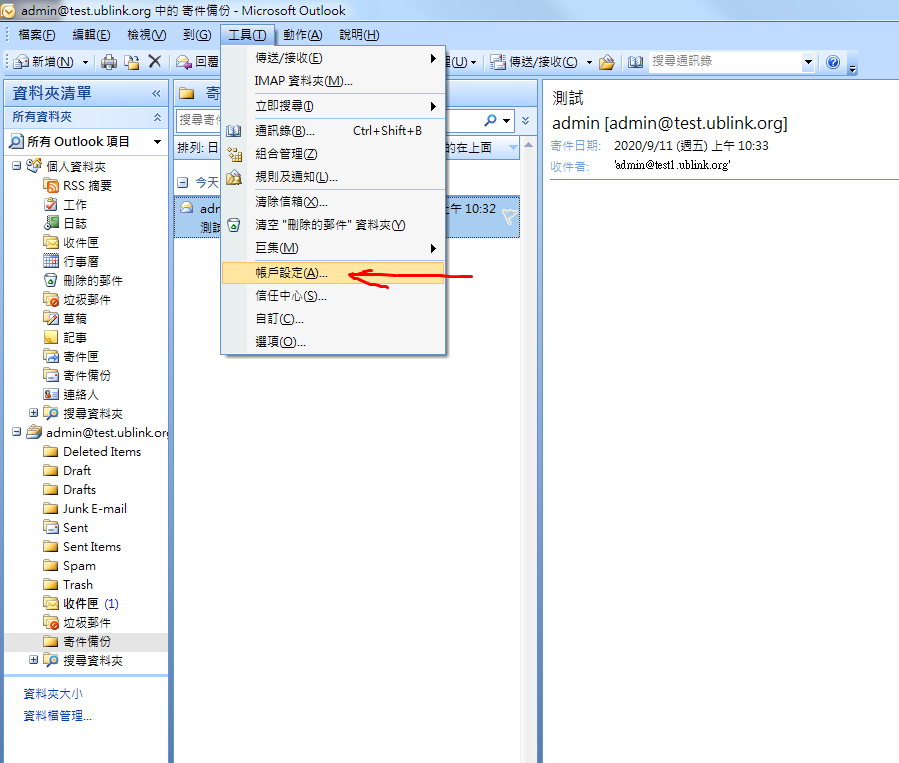Image resolution: width=899 pixels, height=763 pixels.
Task: Collapse the 今天 message group
Action: 182,183
